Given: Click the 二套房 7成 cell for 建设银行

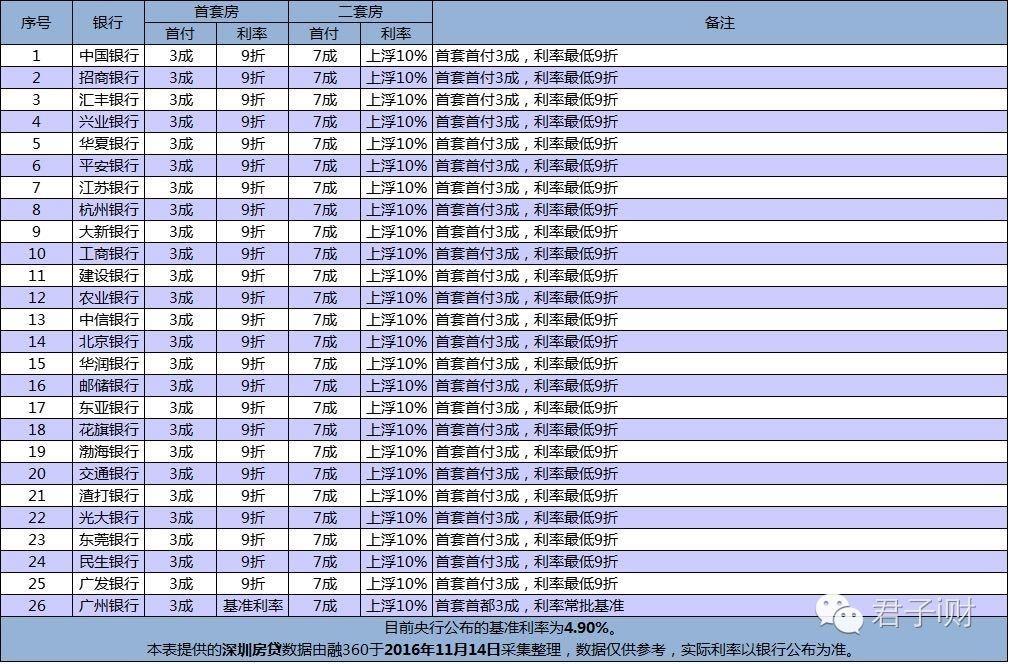Looking at the screenshot, I should (325, 276).
